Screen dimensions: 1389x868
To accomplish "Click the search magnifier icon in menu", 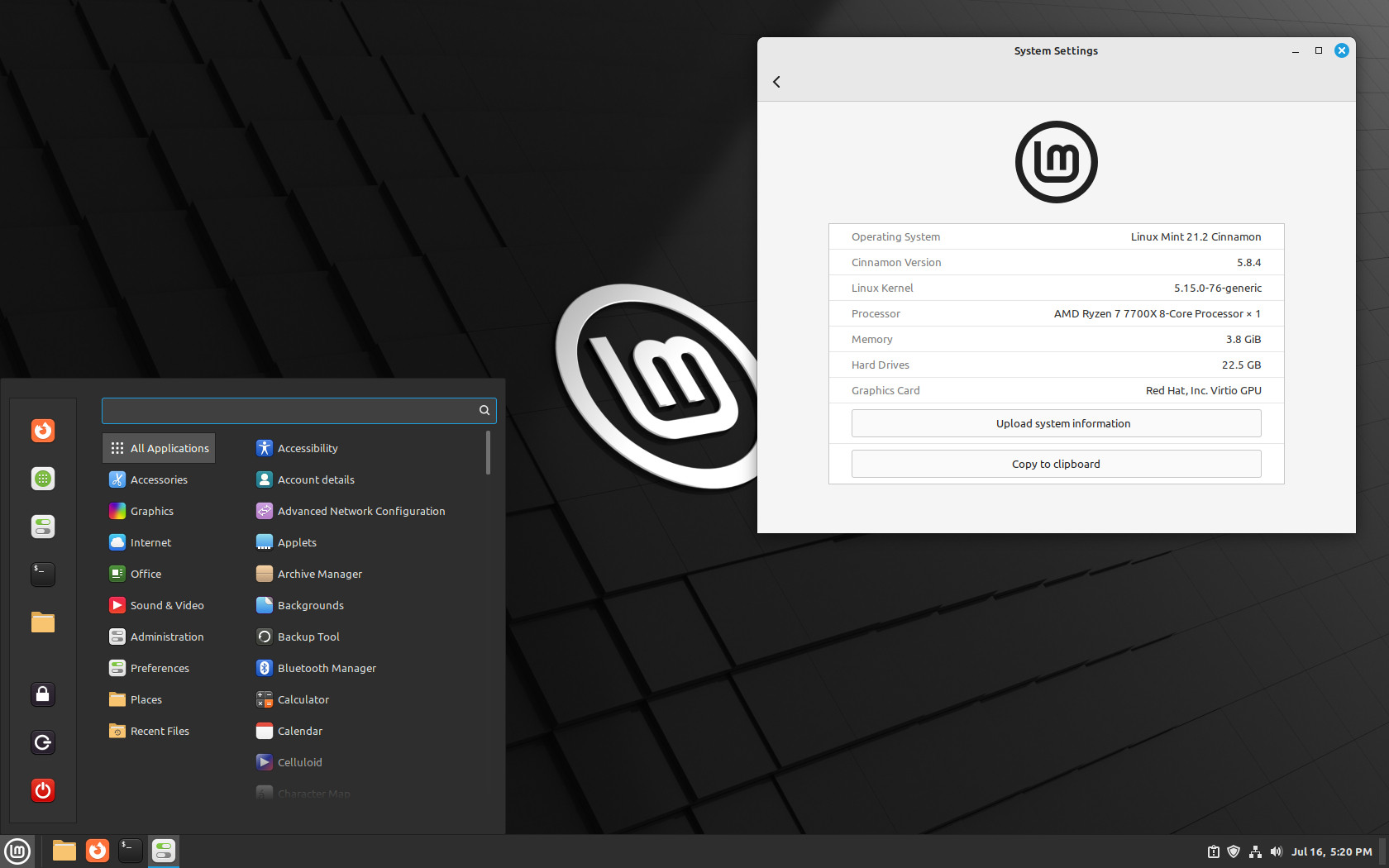I will point(484,410).
